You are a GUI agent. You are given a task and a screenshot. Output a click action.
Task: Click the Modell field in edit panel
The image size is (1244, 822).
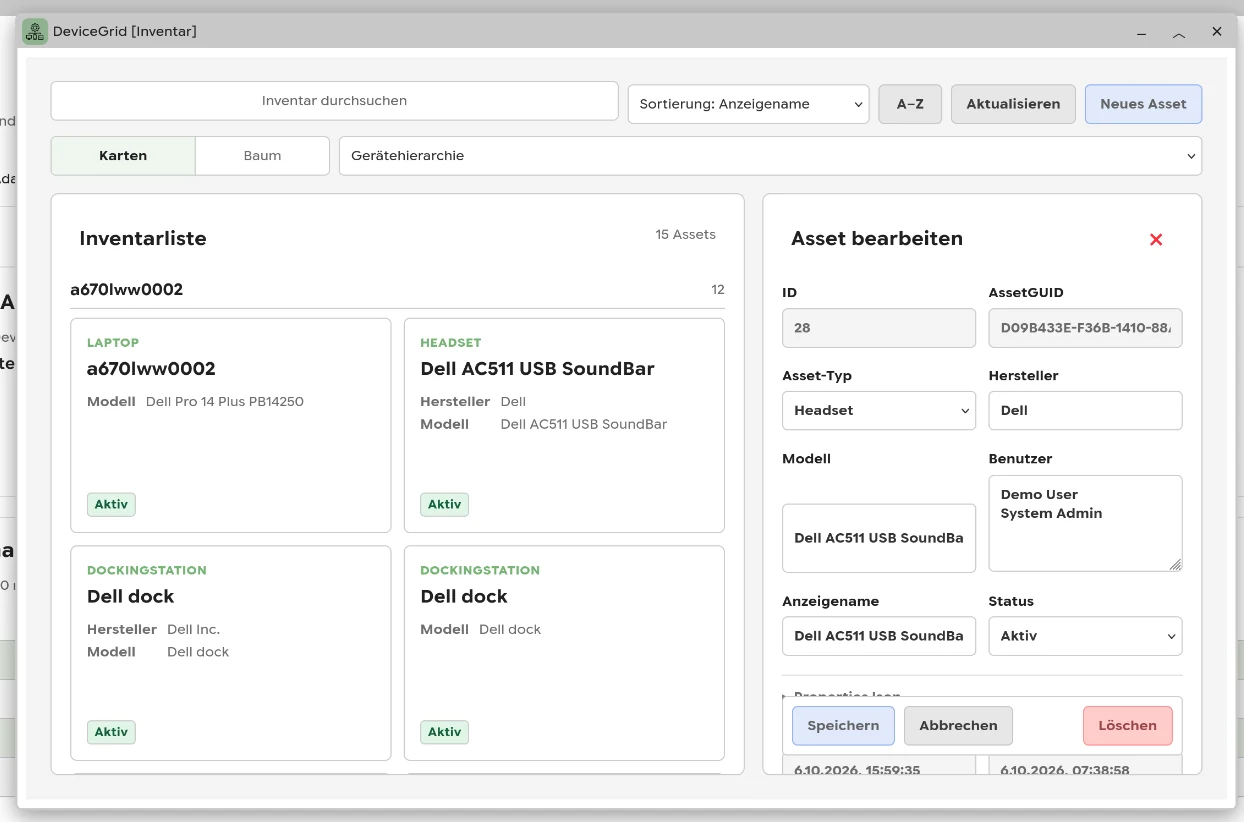point(879,538)
